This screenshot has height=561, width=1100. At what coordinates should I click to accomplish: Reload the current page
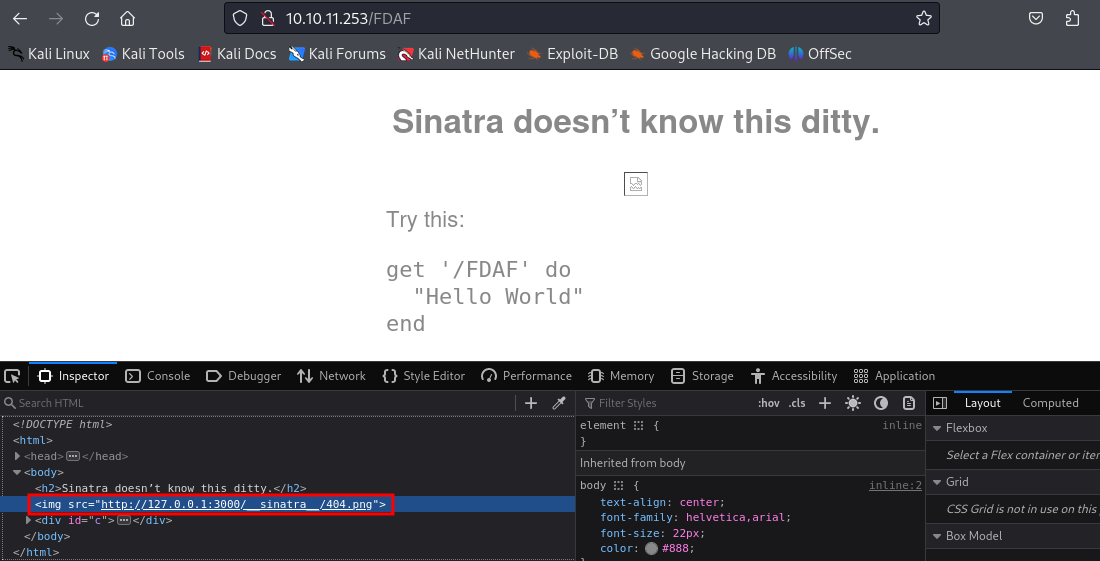tap(91, 18)
